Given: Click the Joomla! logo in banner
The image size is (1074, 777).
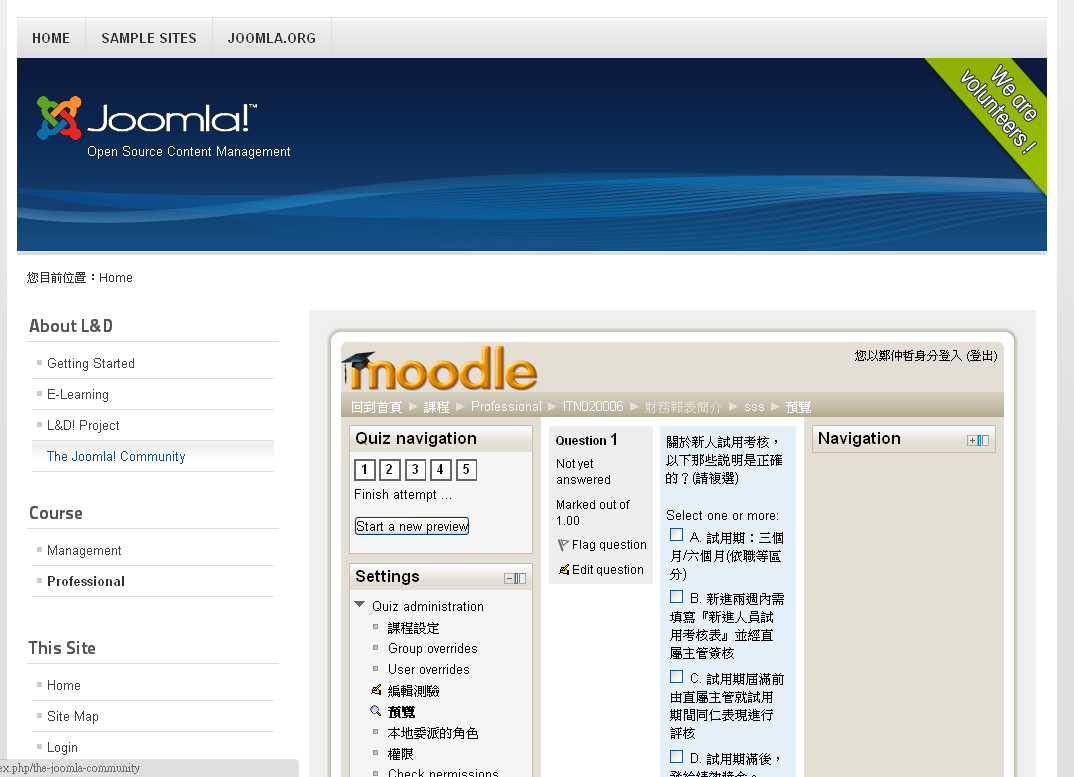Looking at the screenshot, I should [147, 119].
